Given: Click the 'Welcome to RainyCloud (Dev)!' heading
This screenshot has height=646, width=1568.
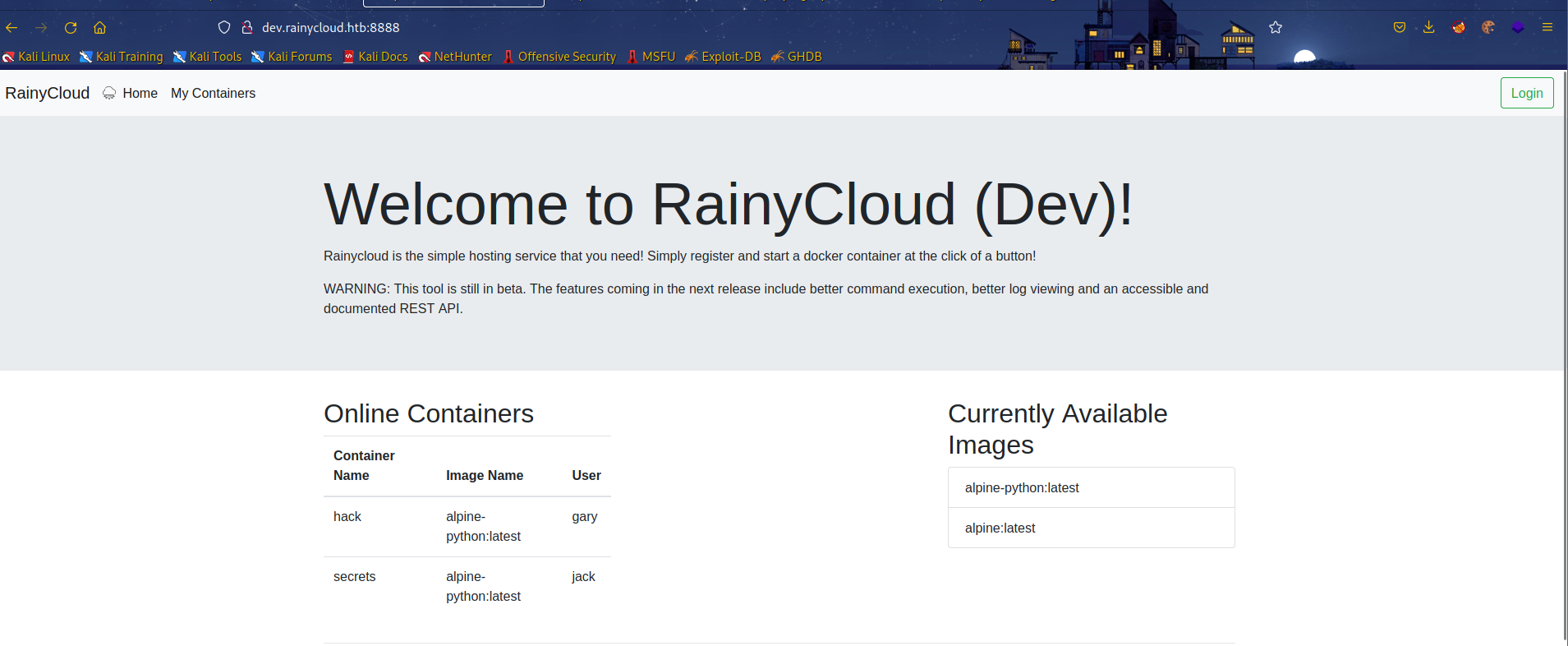Looking at the screenshot, I should pyautogui.click(x=729, y=204).
